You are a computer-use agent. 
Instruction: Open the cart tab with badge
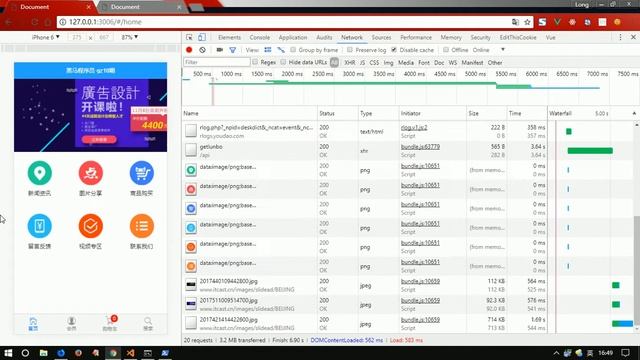(110, 323)
